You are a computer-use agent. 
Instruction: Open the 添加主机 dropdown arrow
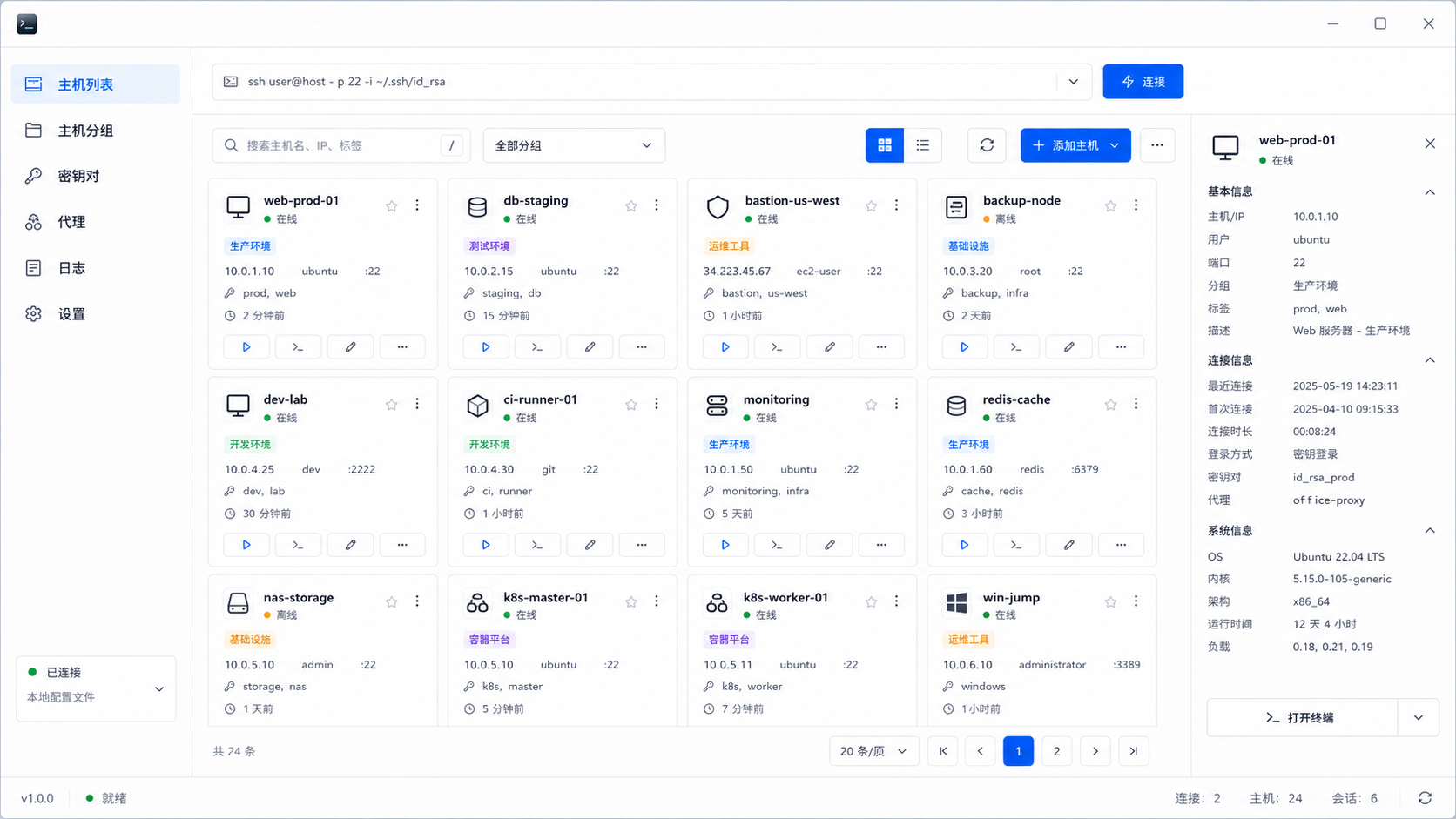coord(1115,145)
